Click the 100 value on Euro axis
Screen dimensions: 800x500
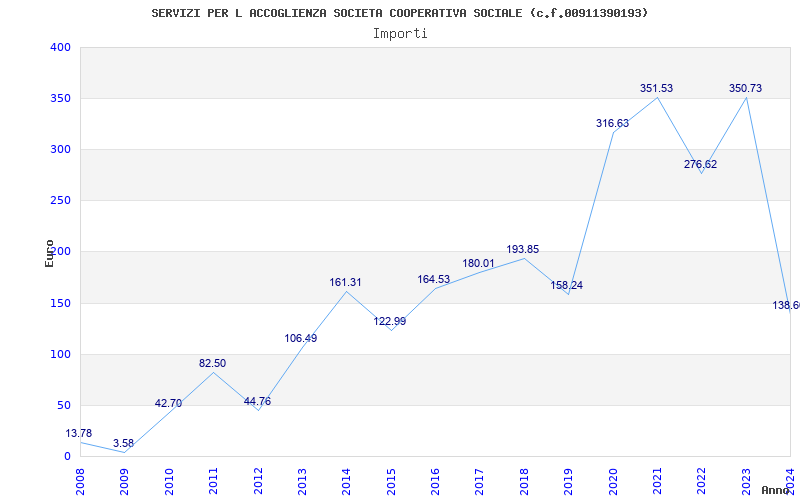pos(60,355)
